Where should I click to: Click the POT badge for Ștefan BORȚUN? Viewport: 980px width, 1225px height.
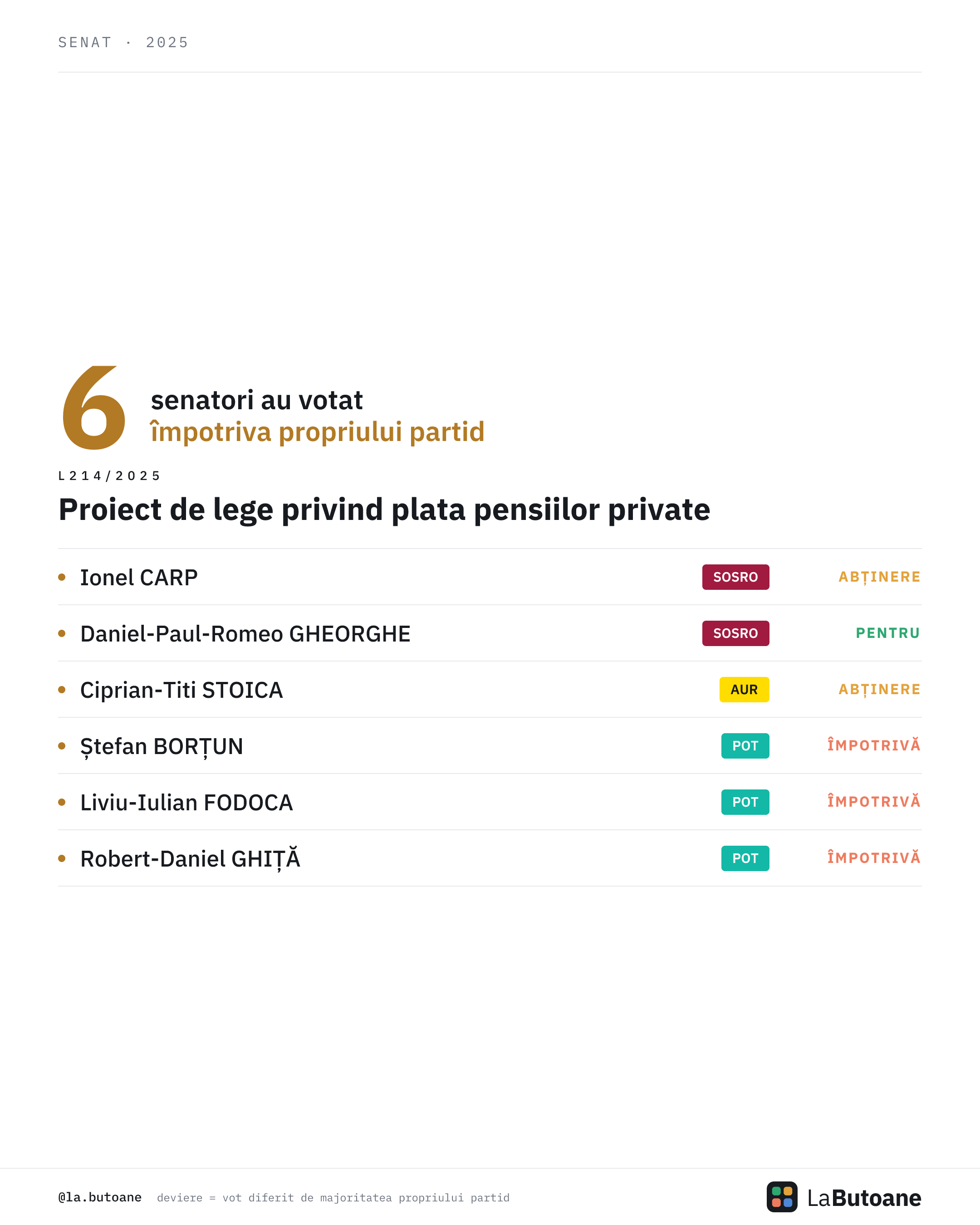click(745, 746)
